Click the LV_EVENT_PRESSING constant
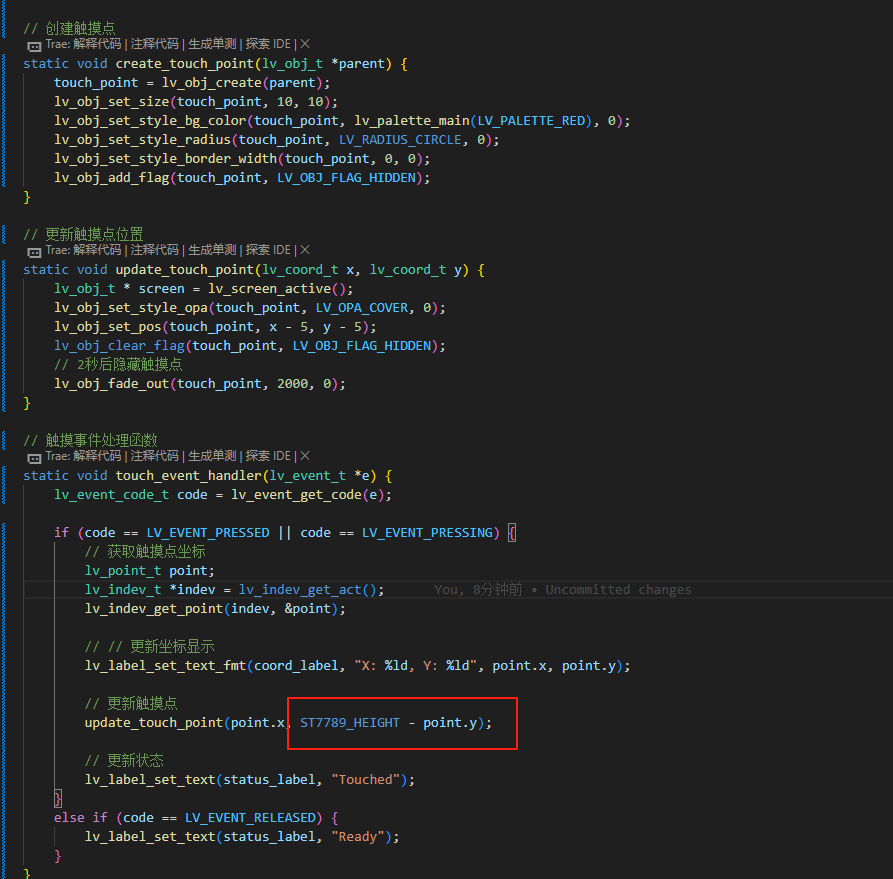This screenshot has width=893, height=879. pos(427,533)
